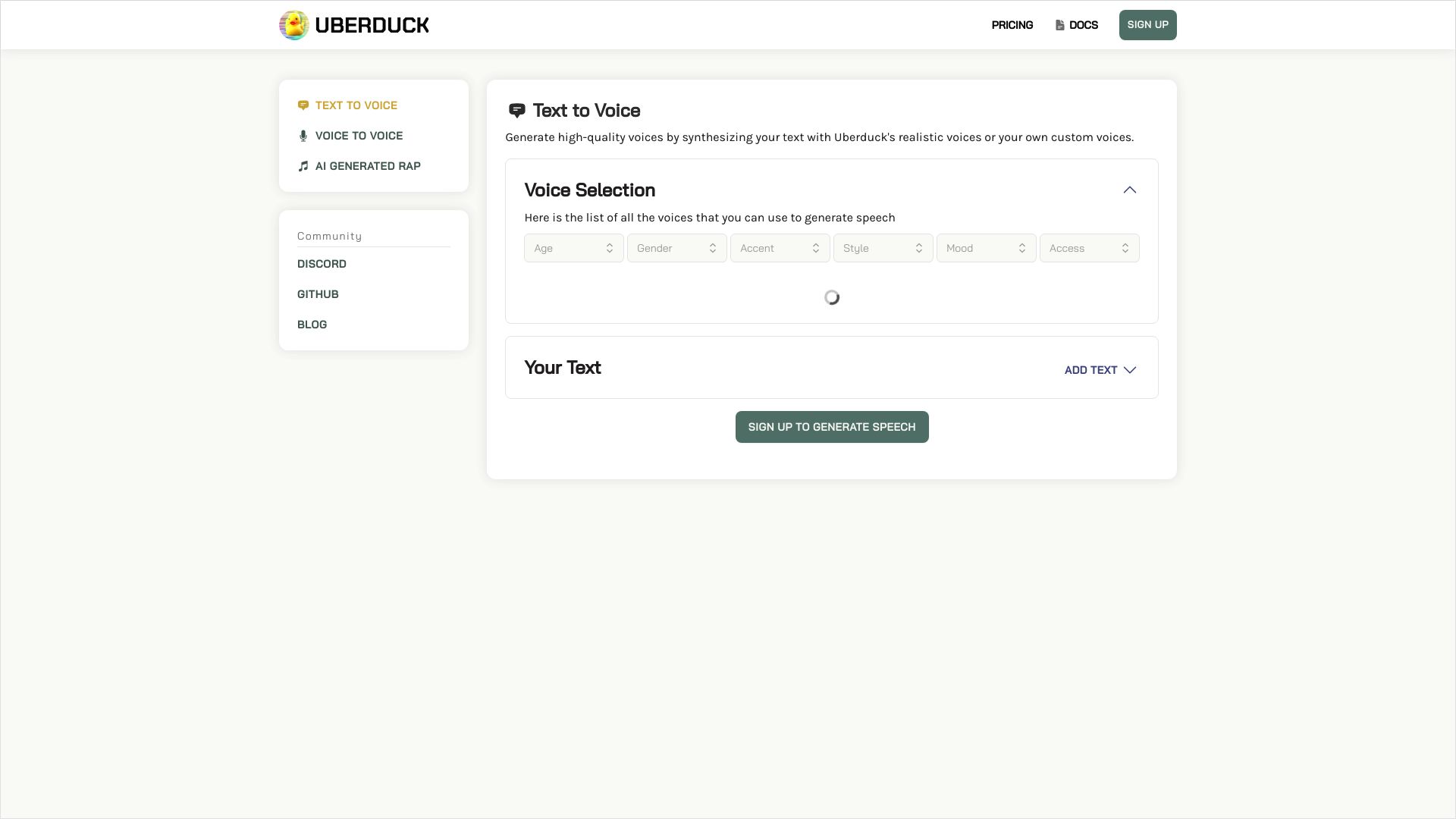Click the Add Text label

click(x=1090, y=370)
